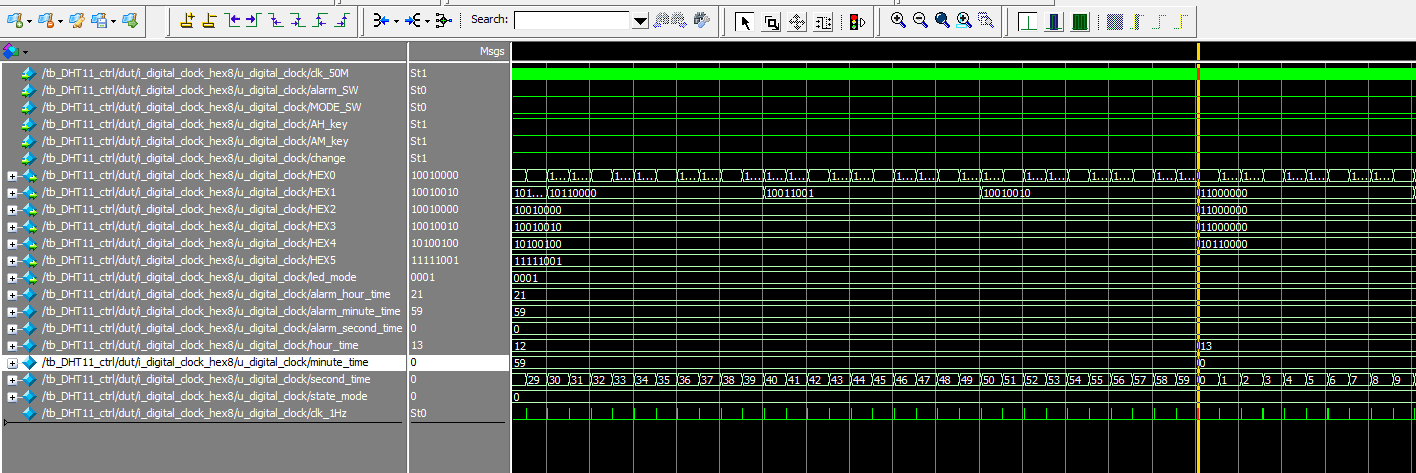Open the Delete bookmark dropdown arrow
1416x473 pixels.
coord(59,21)
